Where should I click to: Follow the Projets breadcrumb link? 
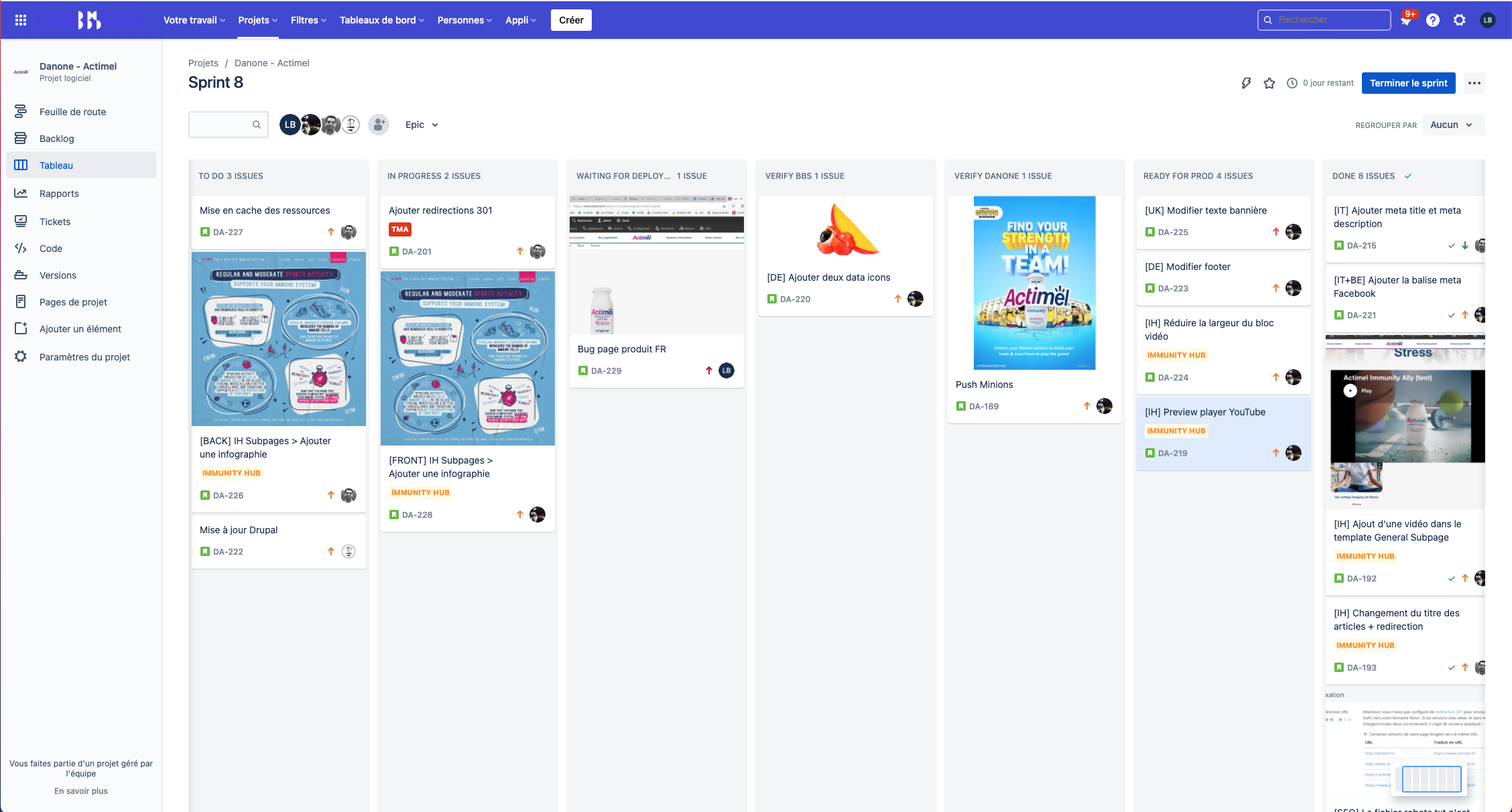tap(203, 63)
